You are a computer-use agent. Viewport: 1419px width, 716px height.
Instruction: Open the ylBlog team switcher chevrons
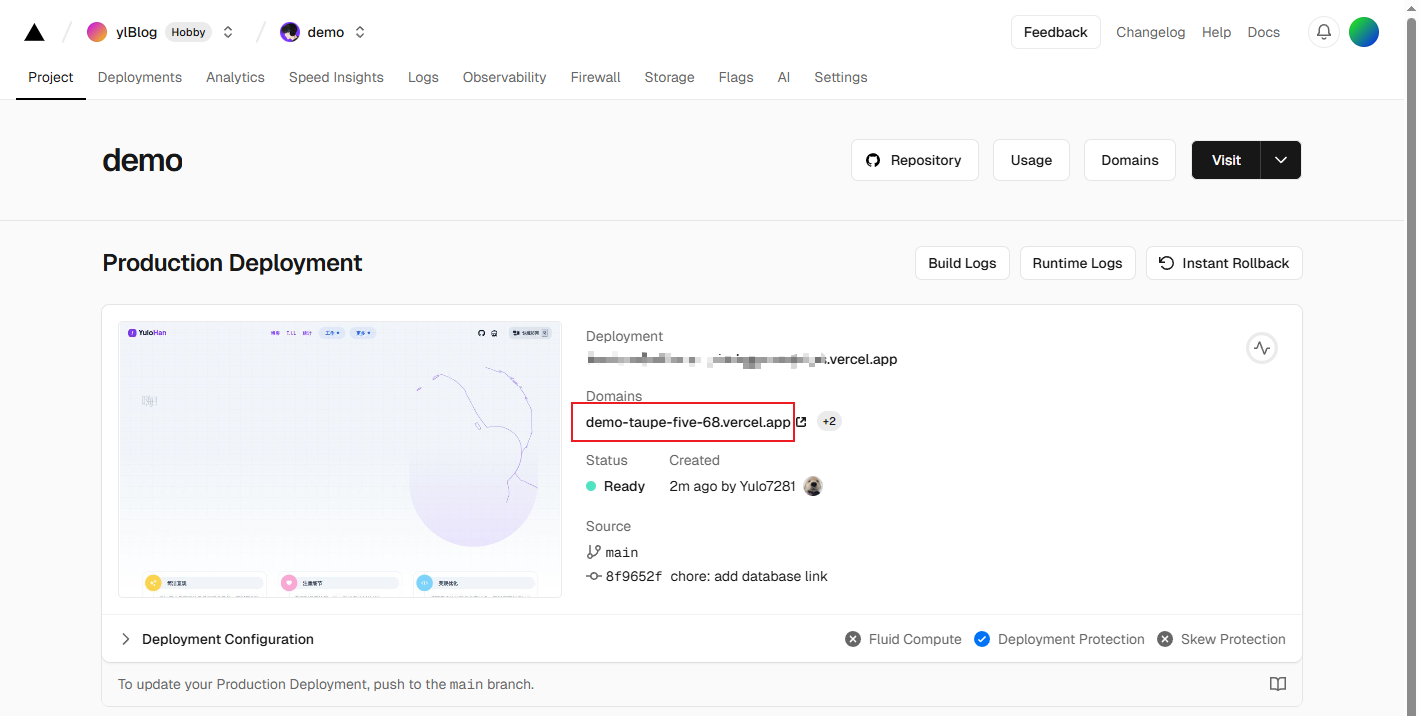pyautogui.click(x=228, y=32)
